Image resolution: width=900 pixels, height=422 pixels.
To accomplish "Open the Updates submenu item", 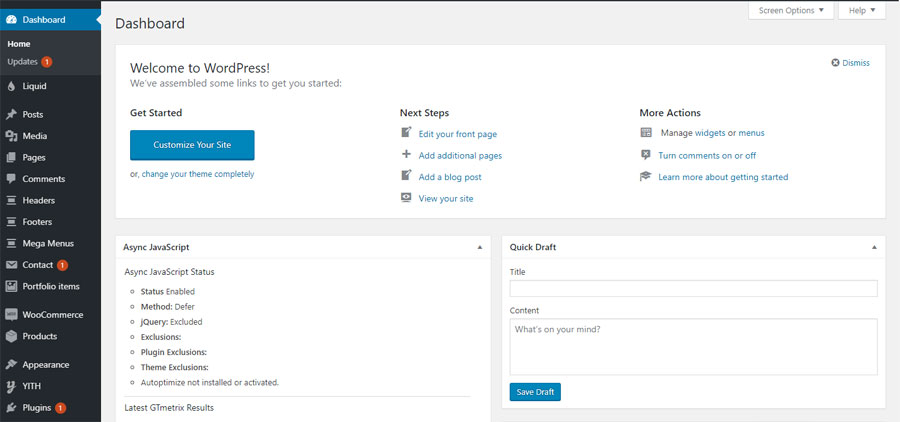I will click(x=22, y=61).
